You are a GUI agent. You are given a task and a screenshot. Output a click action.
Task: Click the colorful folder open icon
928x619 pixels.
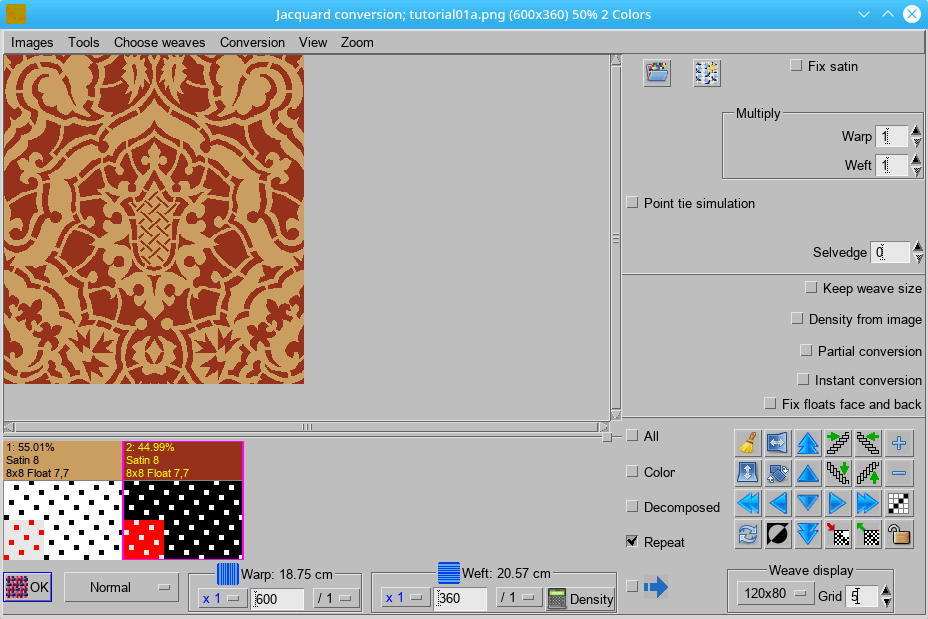point(657,73)
